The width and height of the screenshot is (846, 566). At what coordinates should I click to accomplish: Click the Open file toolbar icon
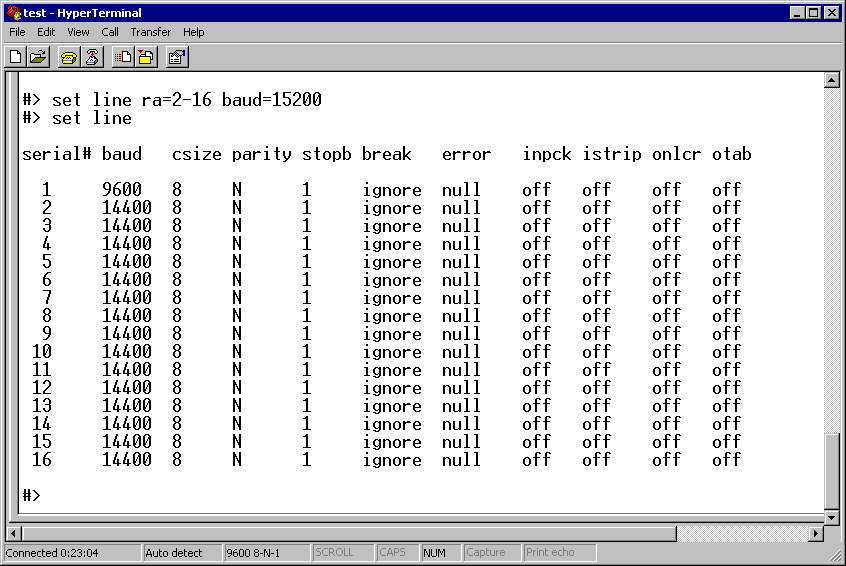(38, 57)
